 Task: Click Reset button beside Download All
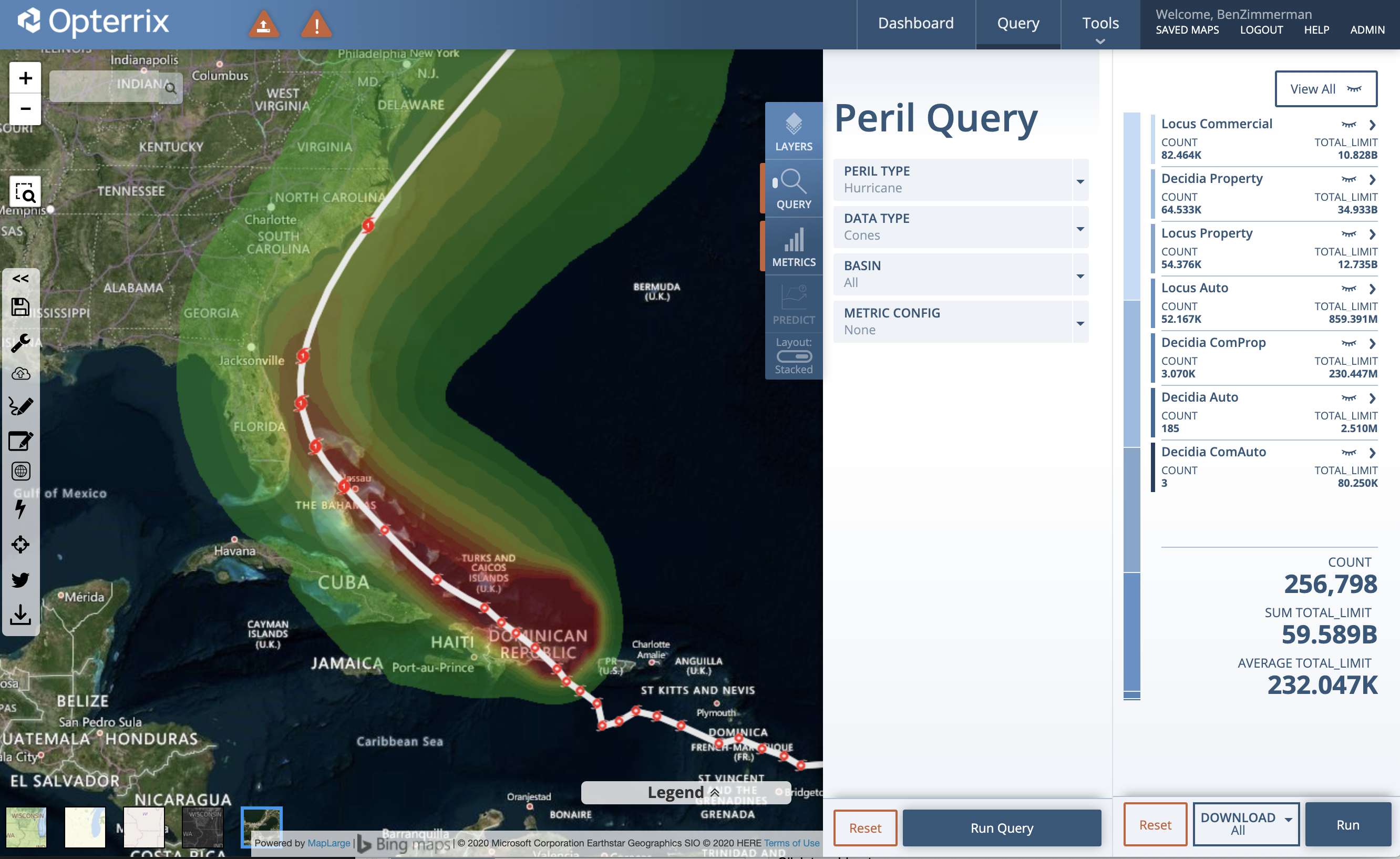[x=1155, y=824]
